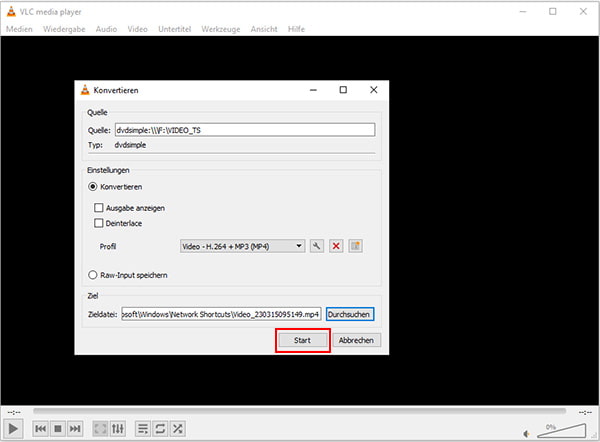Edit selected profile with wrench icon

(x=316, y=246)
